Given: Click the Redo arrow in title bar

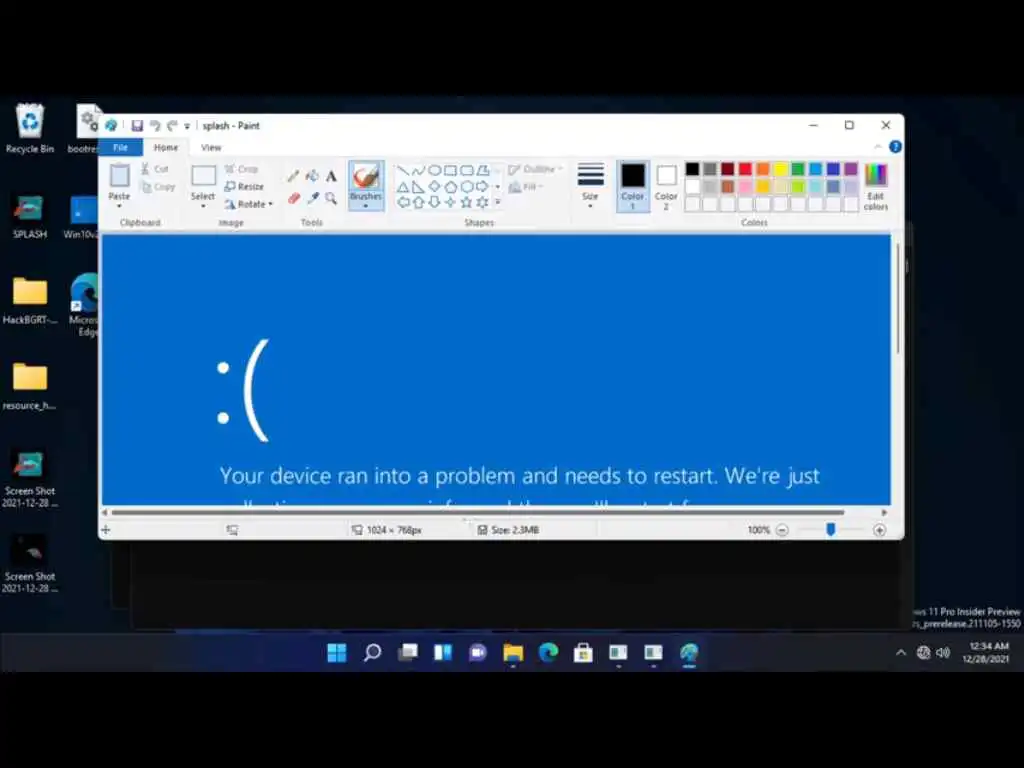Looking at the screenshot, I should 172,125.
